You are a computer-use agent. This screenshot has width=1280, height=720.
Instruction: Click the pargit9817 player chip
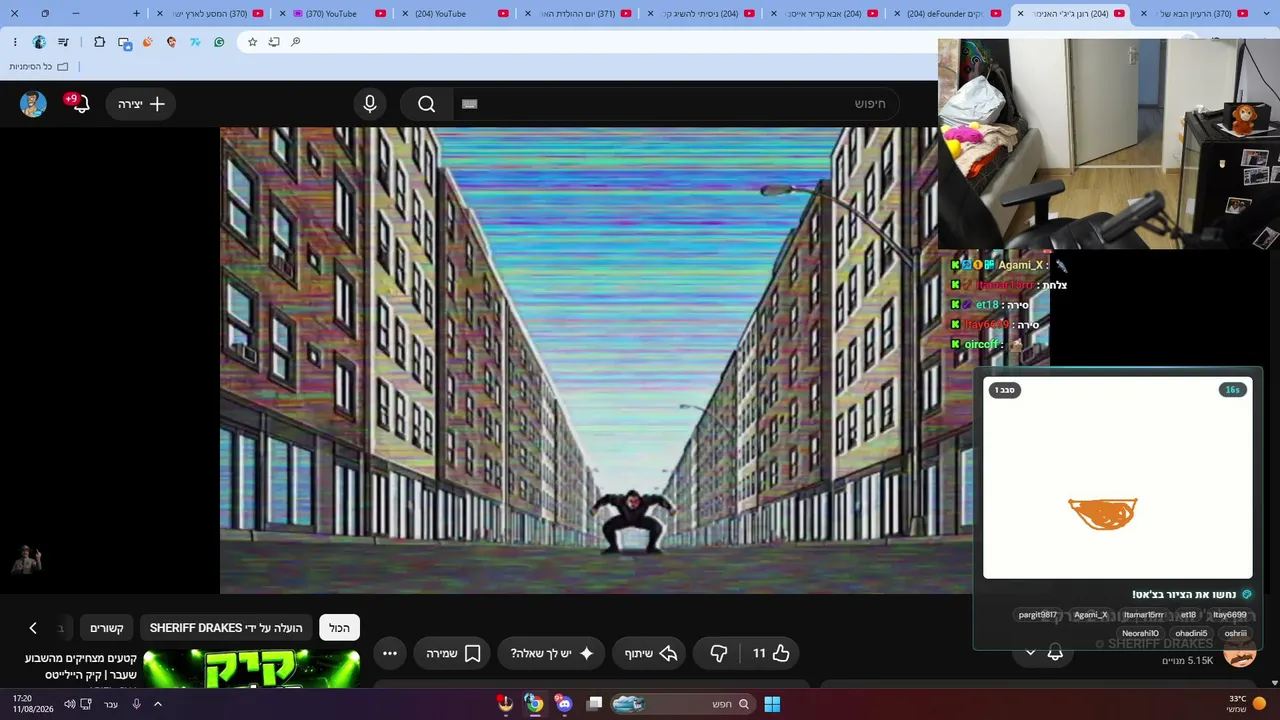(1038, 615)
